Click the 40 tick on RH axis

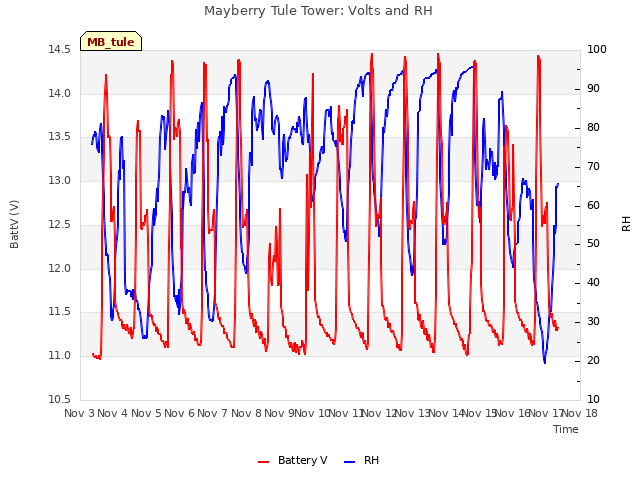593,283
